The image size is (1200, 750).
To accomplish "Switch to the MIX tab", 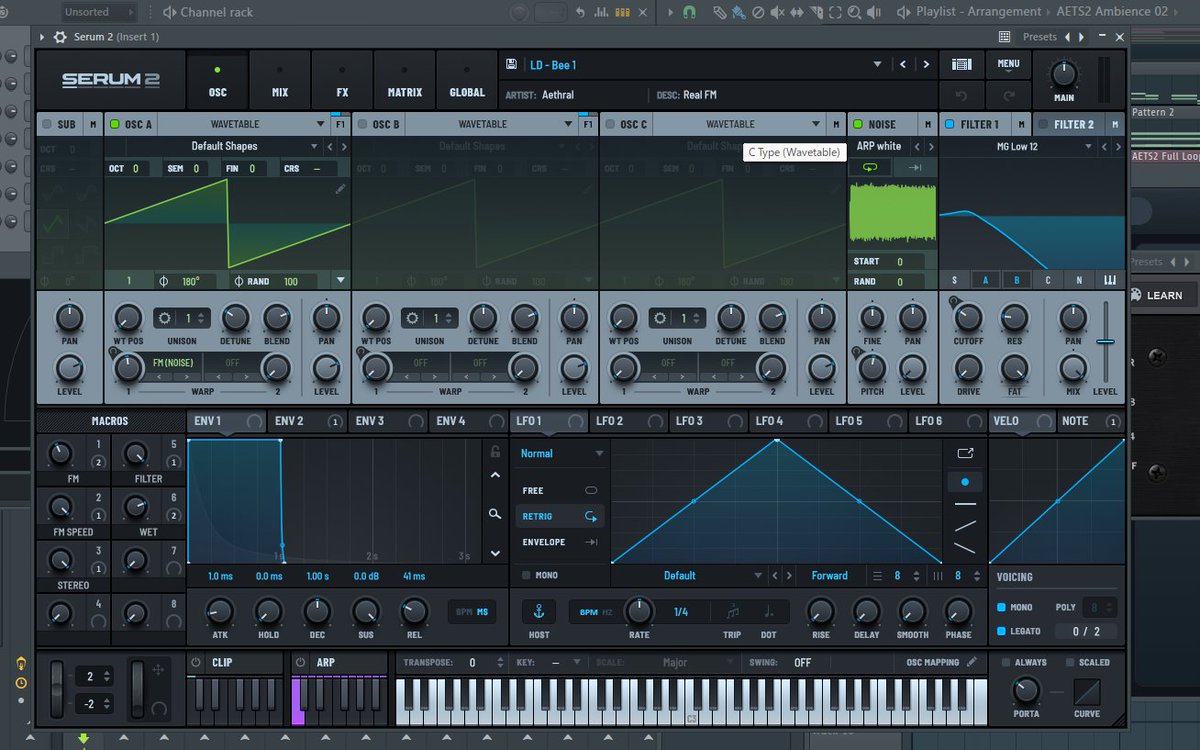I will 280,80.
